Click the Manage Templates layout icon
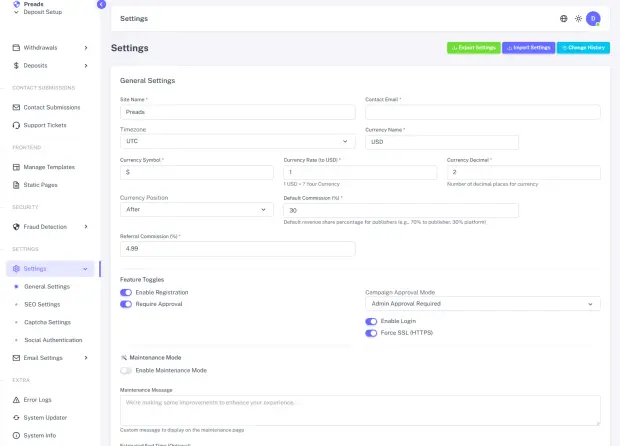 (x=16, y=167)
